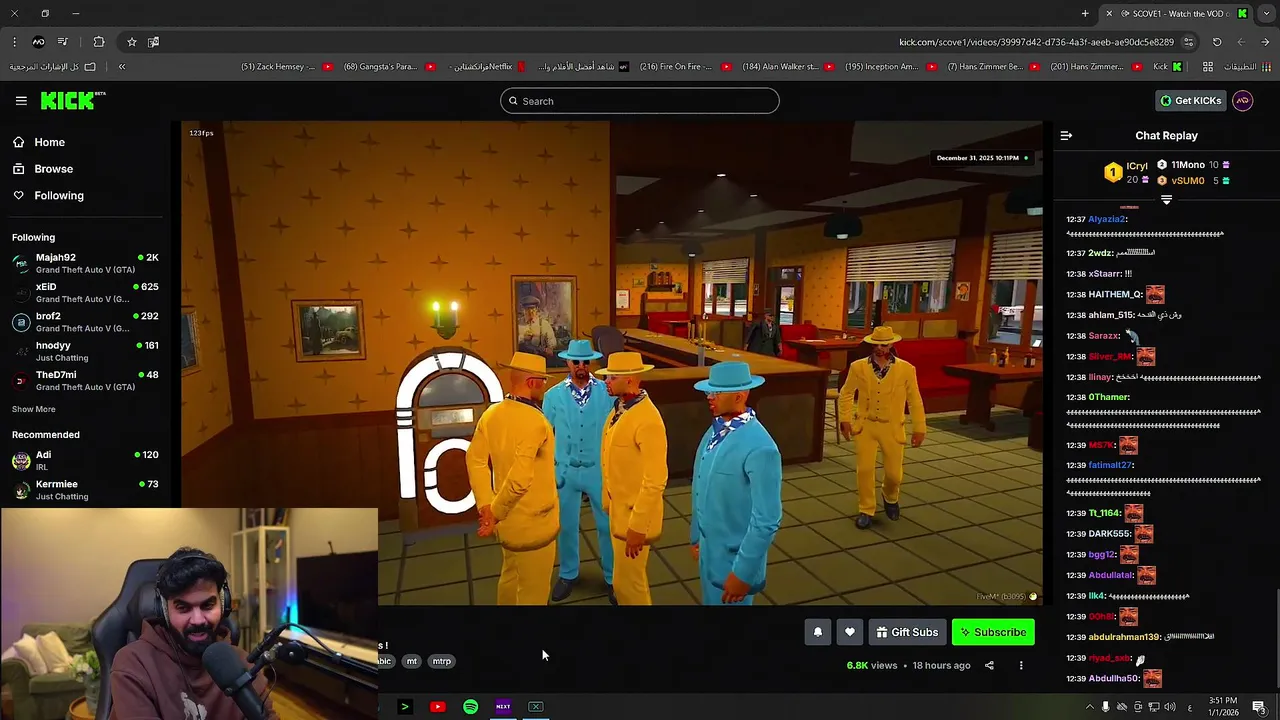The height and width of the screenshot is (720, 1280).
Task: Click username DARK555 in chat
Action: click(x=1109, y=534)
